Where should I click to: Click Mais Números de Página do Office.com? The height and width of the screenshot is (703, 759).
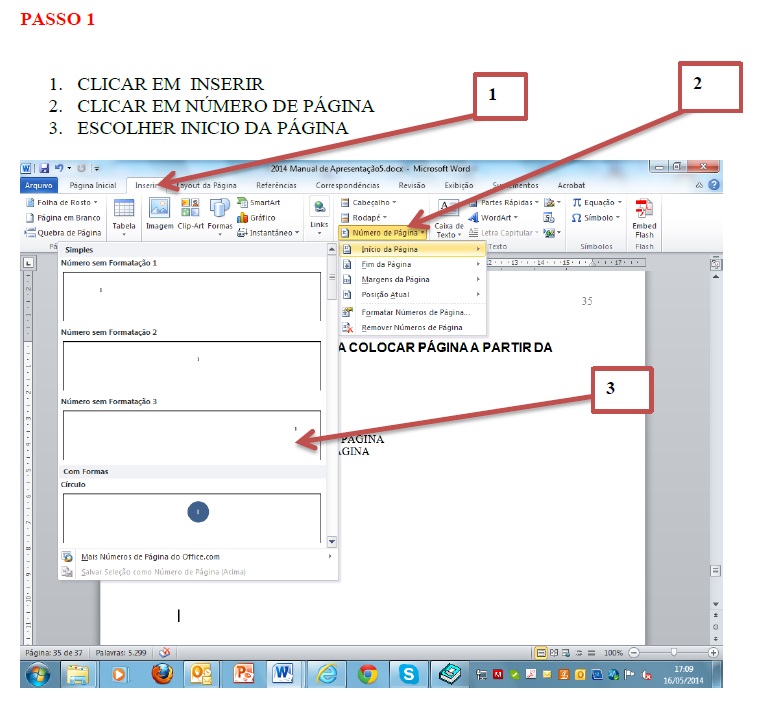coord(150,557)
